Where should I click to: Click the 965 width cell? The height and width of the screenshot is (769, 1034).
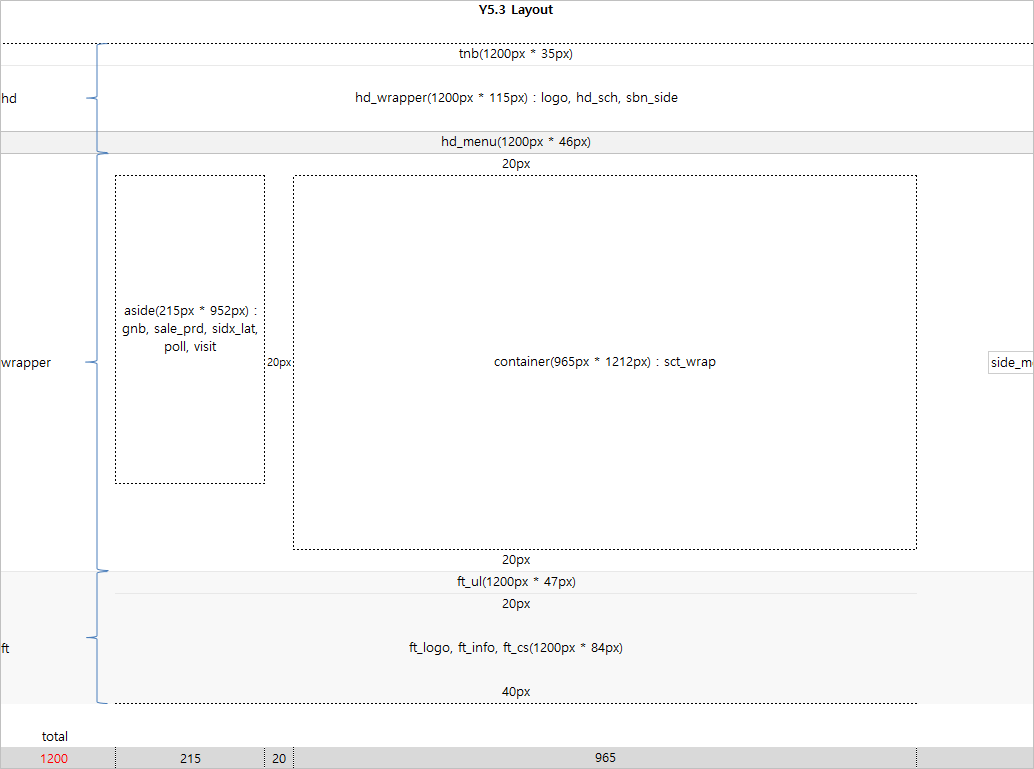coord(605,758)
